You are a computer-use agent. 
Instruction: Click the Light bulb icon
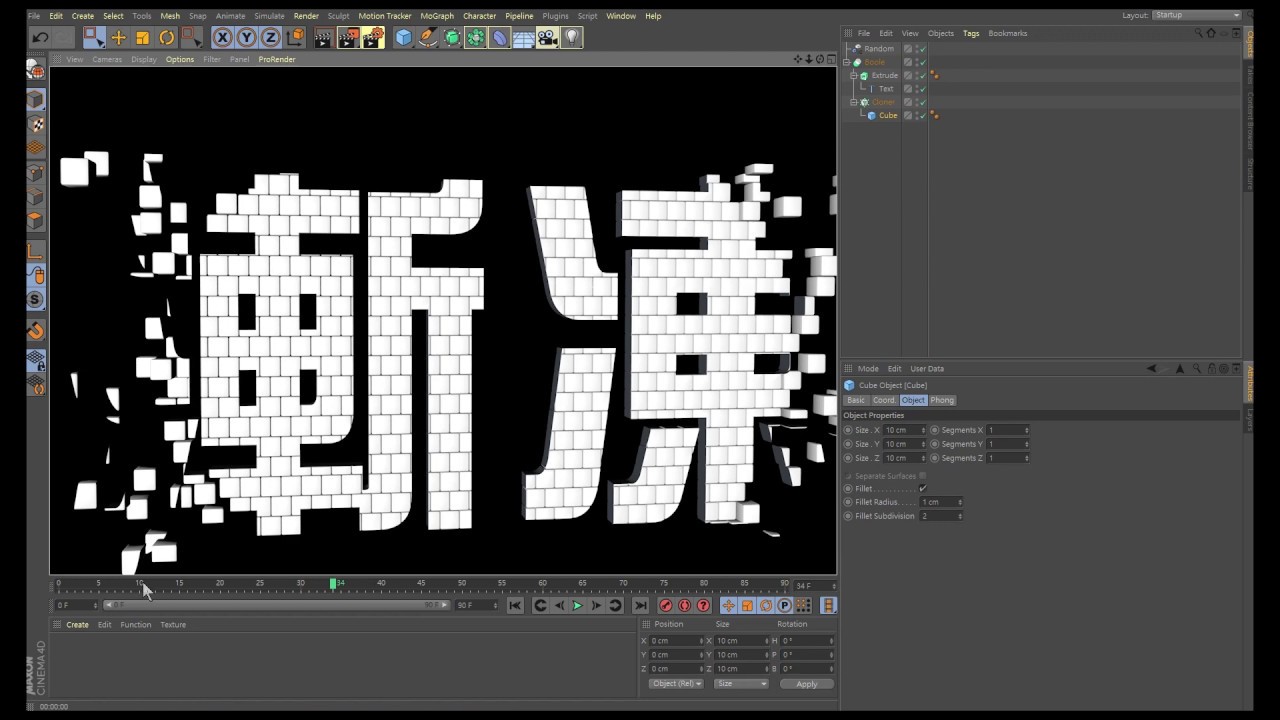[572, 38]
